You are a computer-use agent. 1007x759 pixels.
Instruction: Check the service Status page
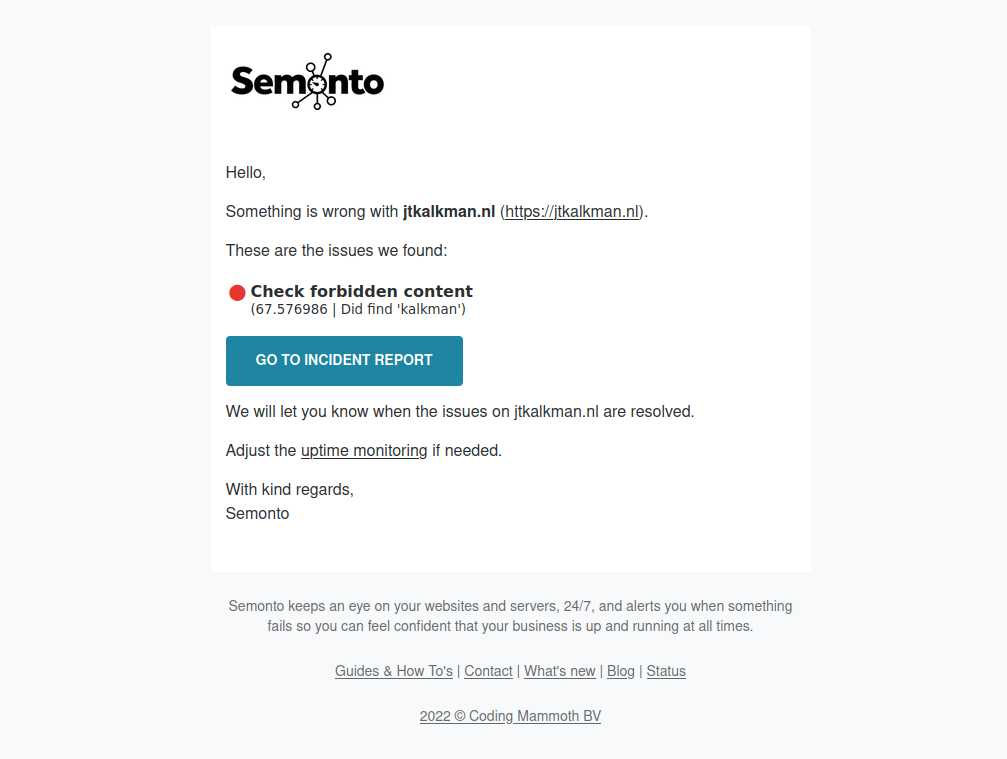point(666,671)
